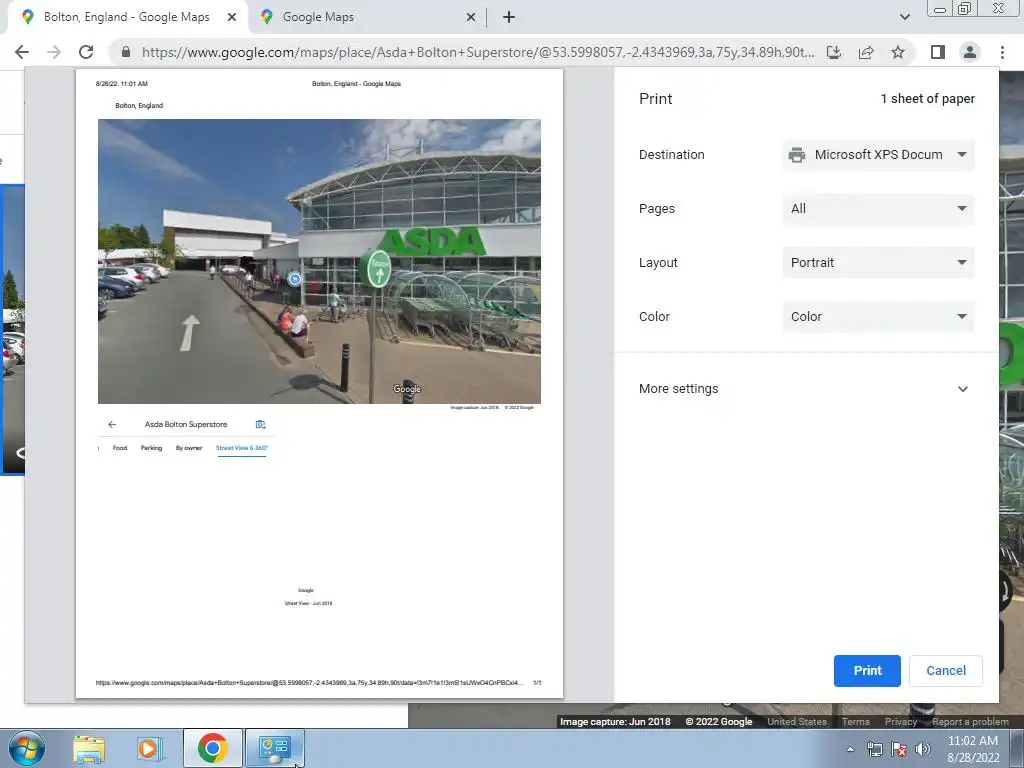Image resolution: width=1024 pixels, height=768 pixels.
Task: Click the volume speaker tray icon
Action: pos(923,749)
